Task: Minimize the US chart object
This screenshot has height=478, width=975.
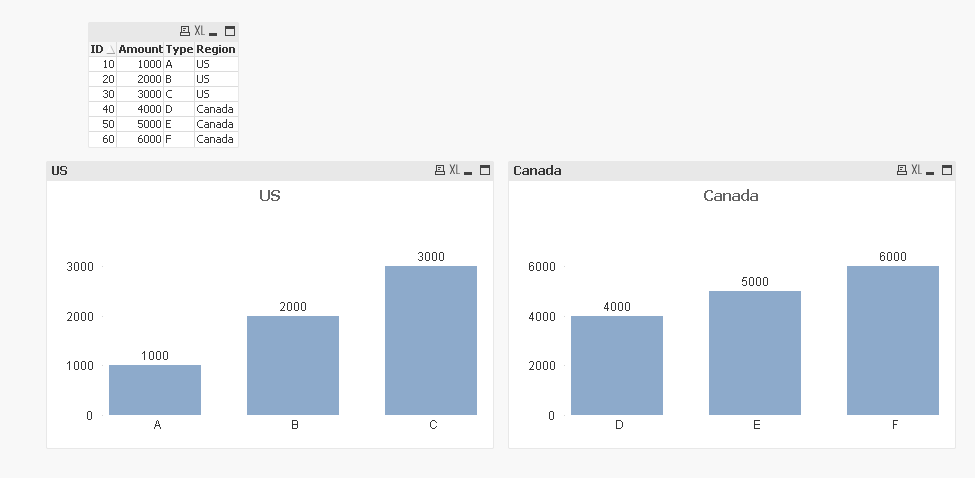Action: click(x=468, y=171)
